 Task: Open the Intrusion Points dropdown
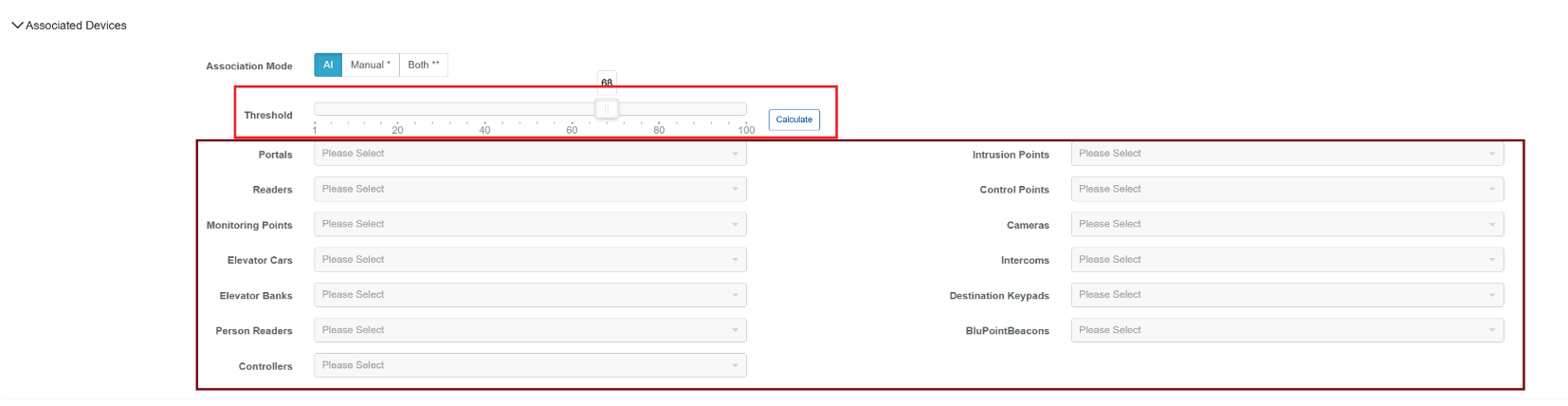pos(1286,154)
